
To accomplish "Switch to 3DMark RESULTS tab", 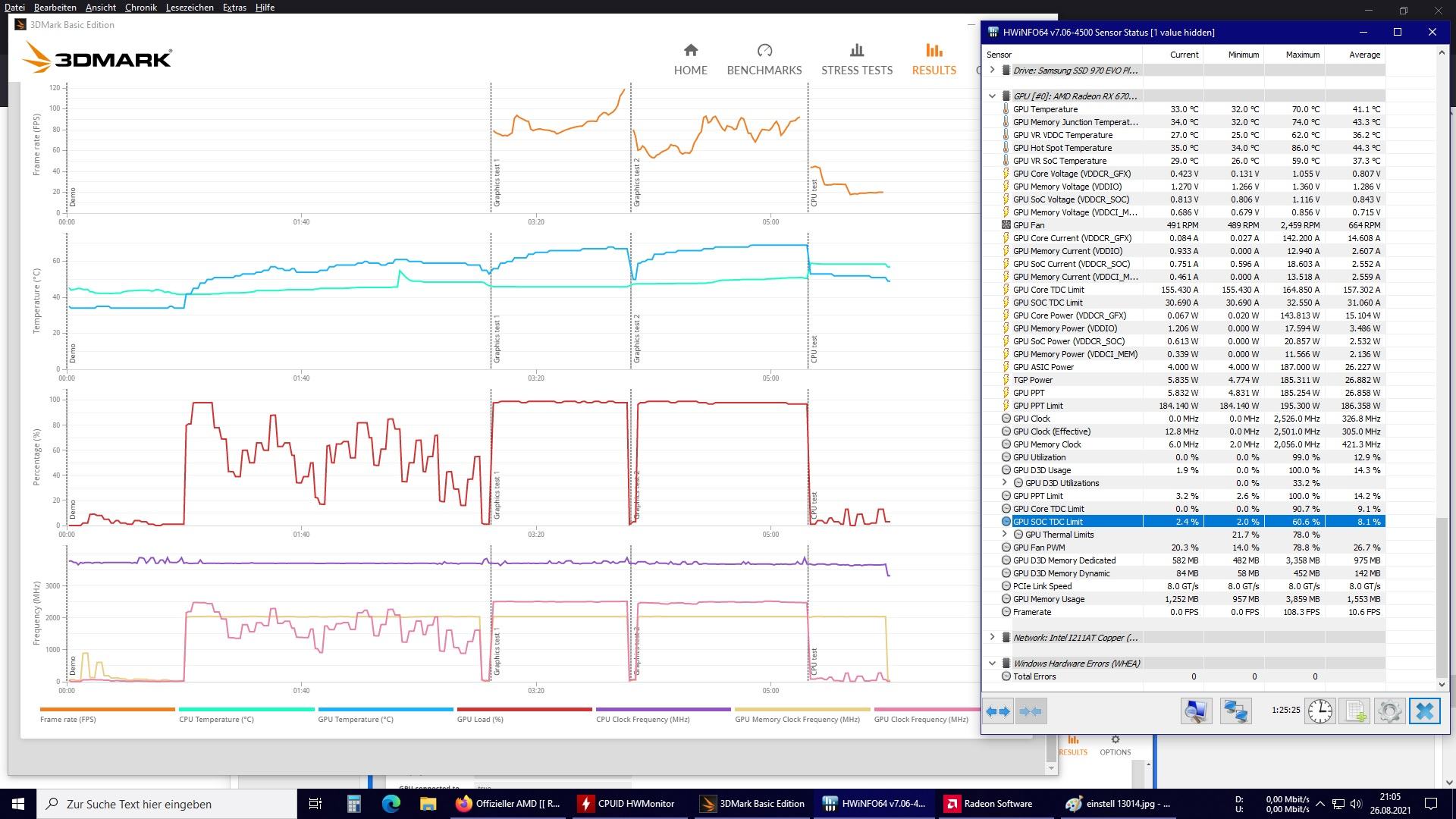I will tap(934, 59).
